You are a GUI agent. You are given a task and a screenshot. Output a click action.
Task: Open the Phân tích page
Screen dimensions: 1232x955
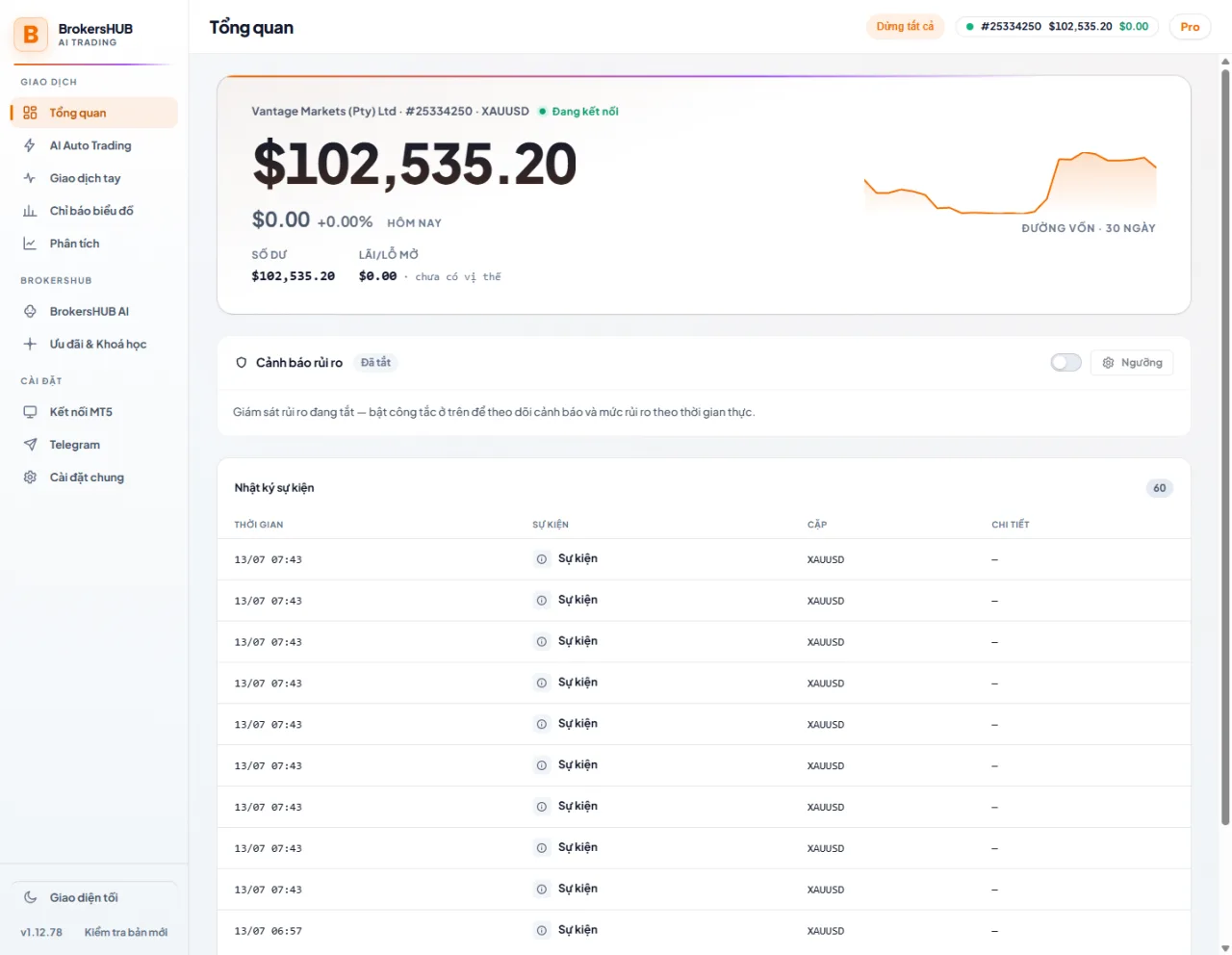click(x=94, y=244)
